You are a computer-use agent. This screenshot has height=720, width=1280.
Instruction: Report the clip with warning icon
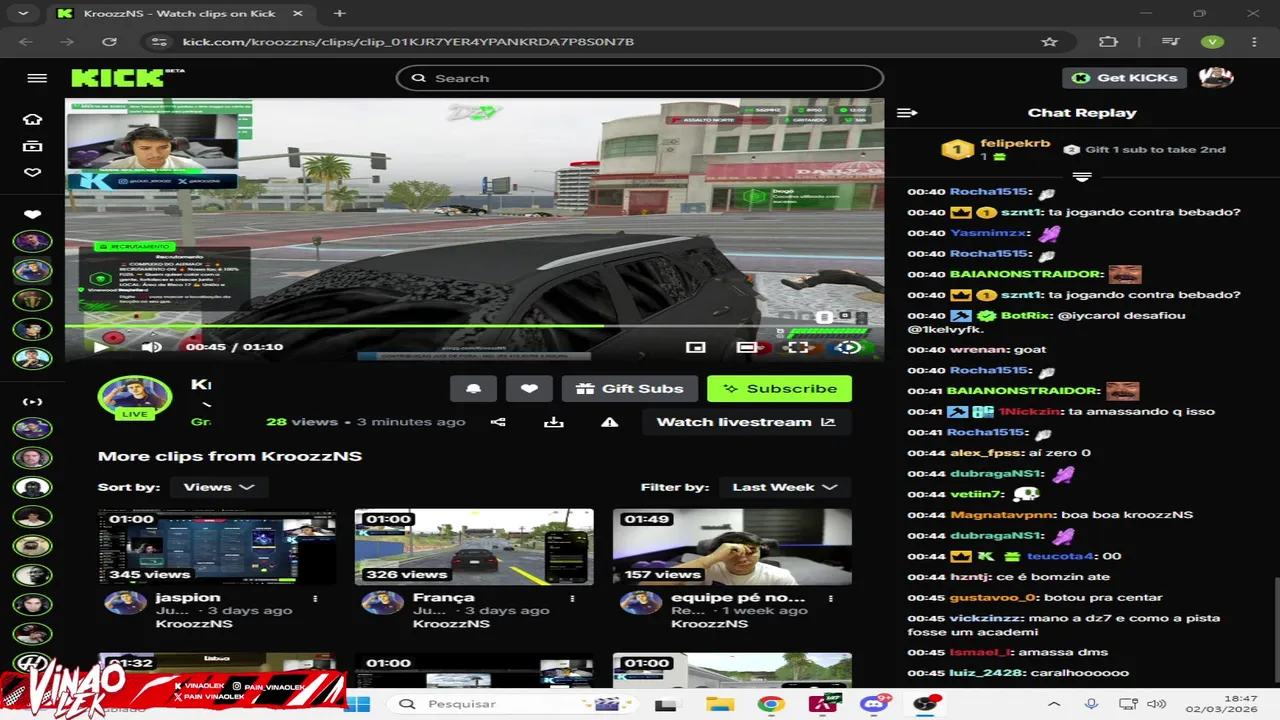610,422
